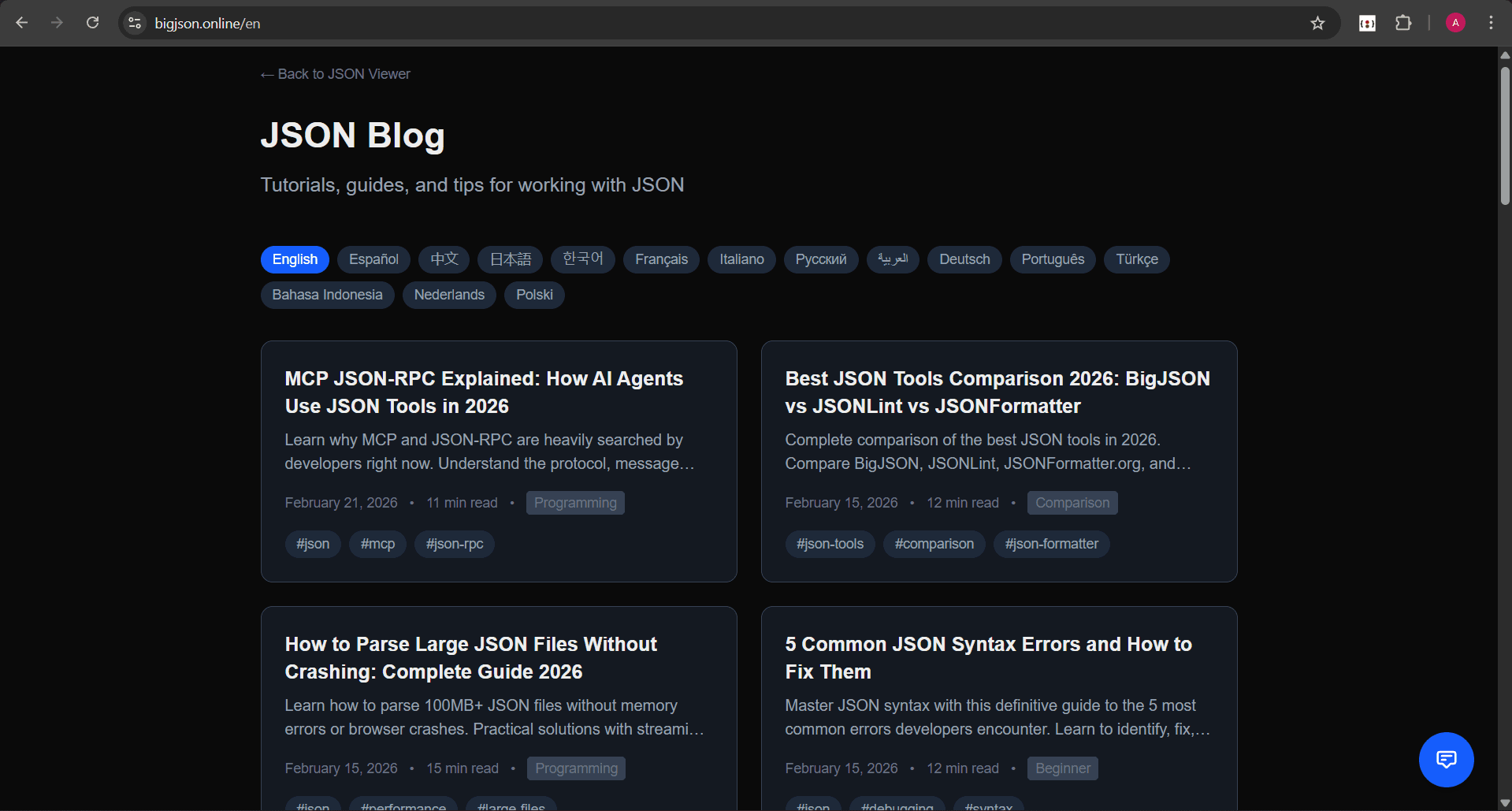This screenshot has height=811, width=1512.
Task: Switch blog language to Arabic
Action: tap(893, 259)
